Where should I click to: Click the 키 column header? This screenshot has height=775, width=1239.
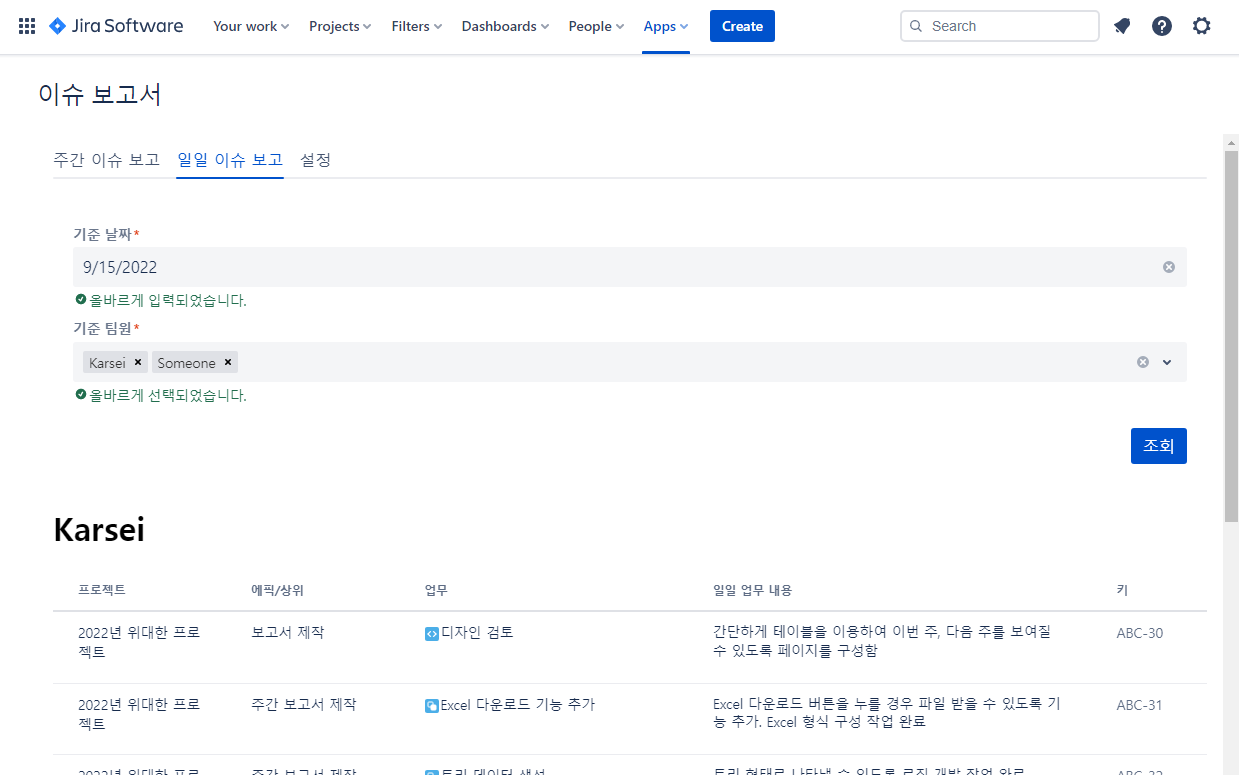point(1122,590)
